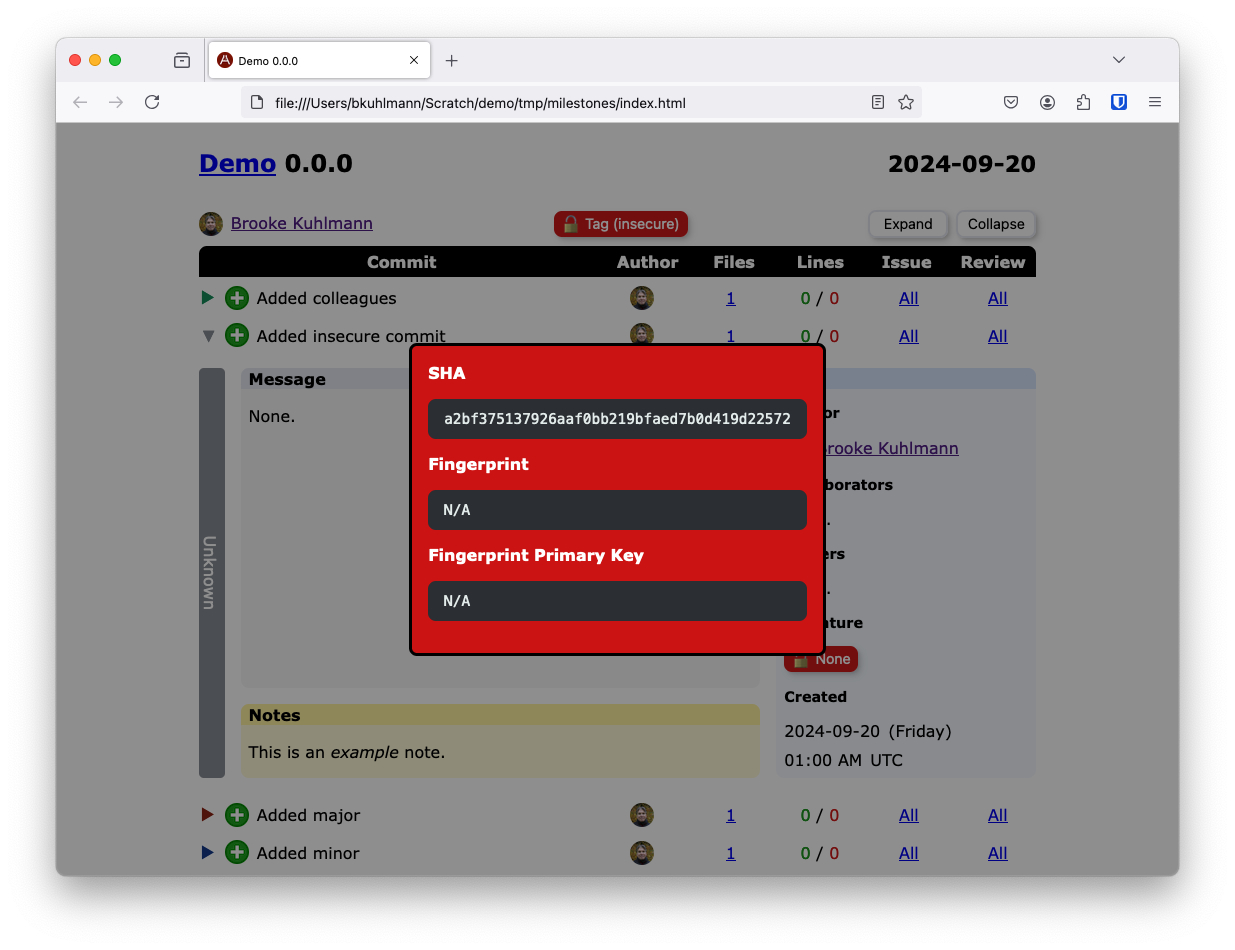
Task: Click the browser forward arrow
Action: click(116, 102)
